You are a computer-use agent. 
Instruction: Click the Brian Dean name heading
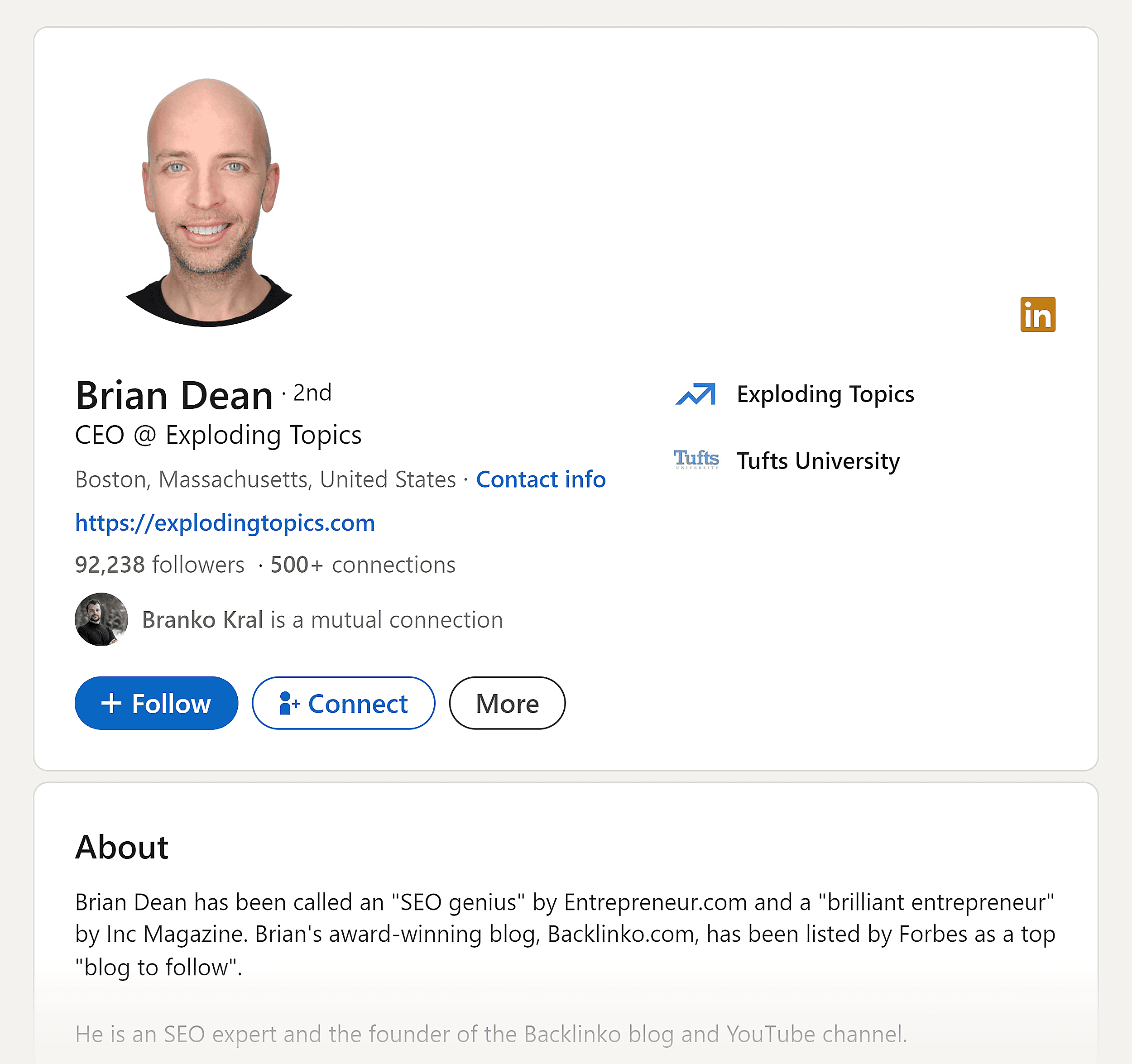(174, 395)
